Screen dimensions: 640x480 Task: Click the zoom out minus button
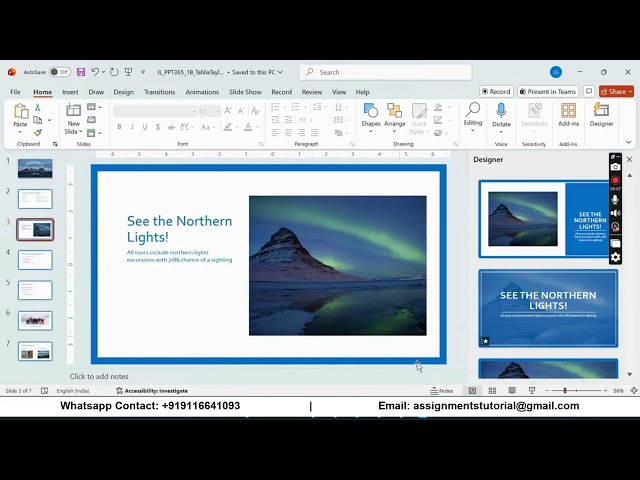(x=547, y=391)
